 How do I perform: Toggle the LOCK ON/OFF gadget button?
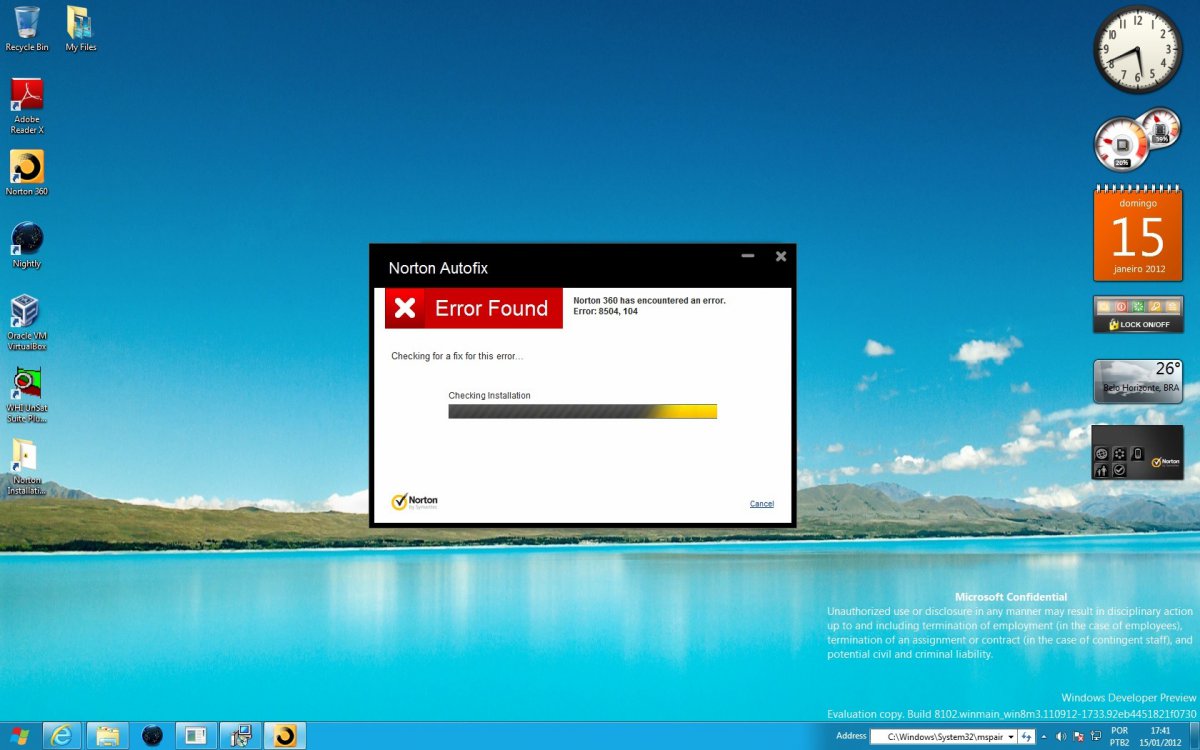point(1138,324)
